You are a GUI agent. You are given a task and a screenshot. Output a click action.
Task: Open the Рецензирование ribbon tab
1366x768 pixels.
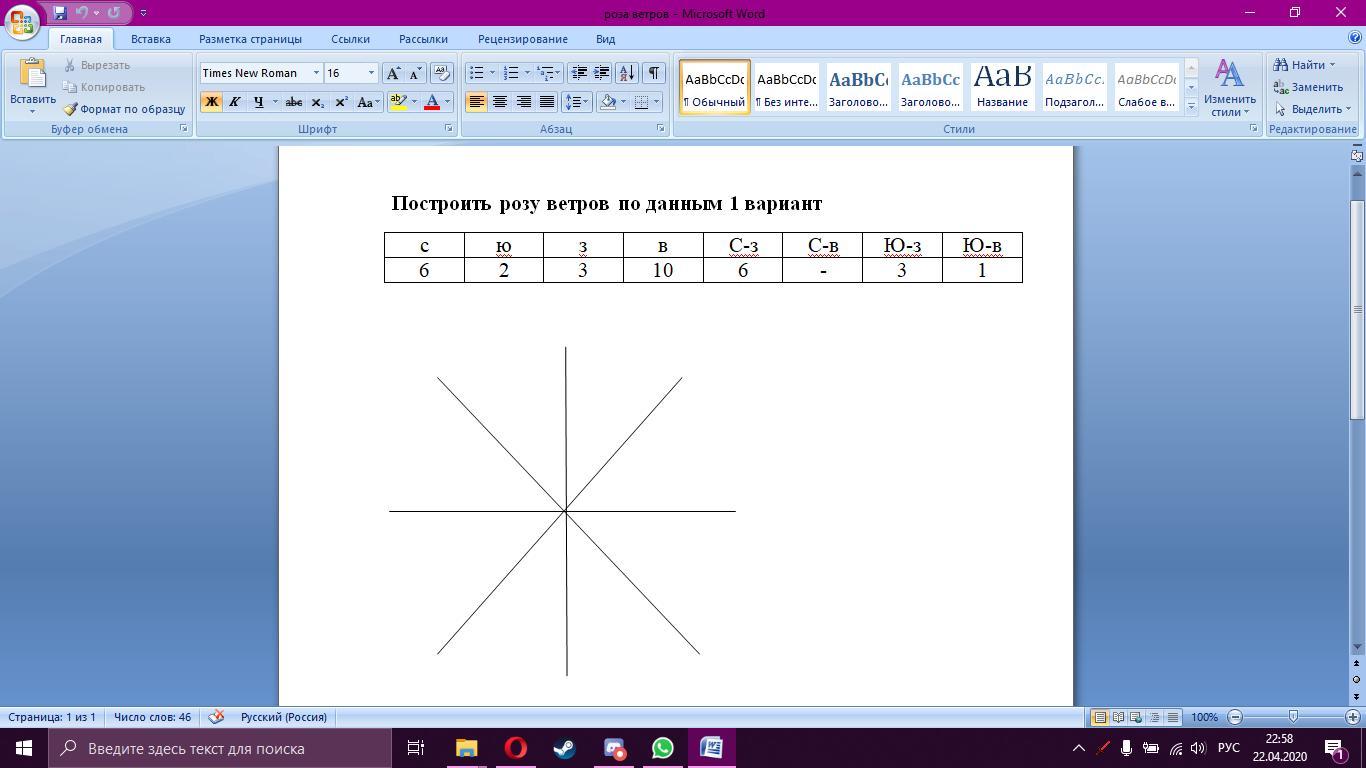(522, 39)
